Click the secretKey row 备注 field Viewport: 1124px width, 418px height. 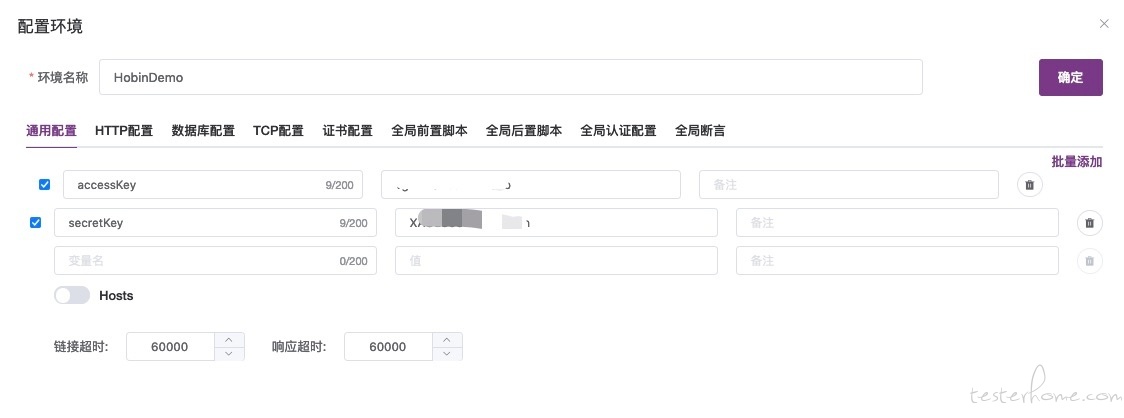pyautogui.click(x=897, y=223)
